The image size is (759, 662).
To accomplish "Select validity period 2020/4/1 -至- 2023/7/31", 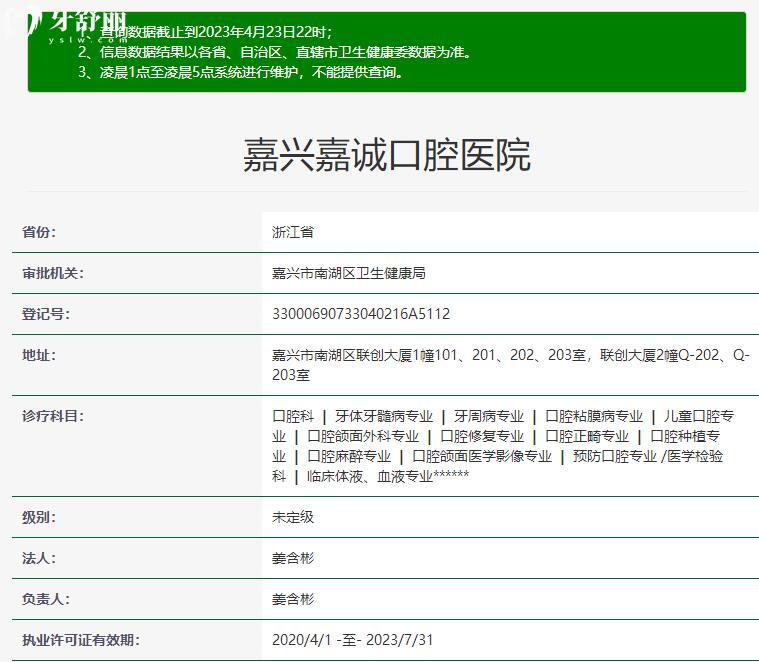I will [352, 640].
